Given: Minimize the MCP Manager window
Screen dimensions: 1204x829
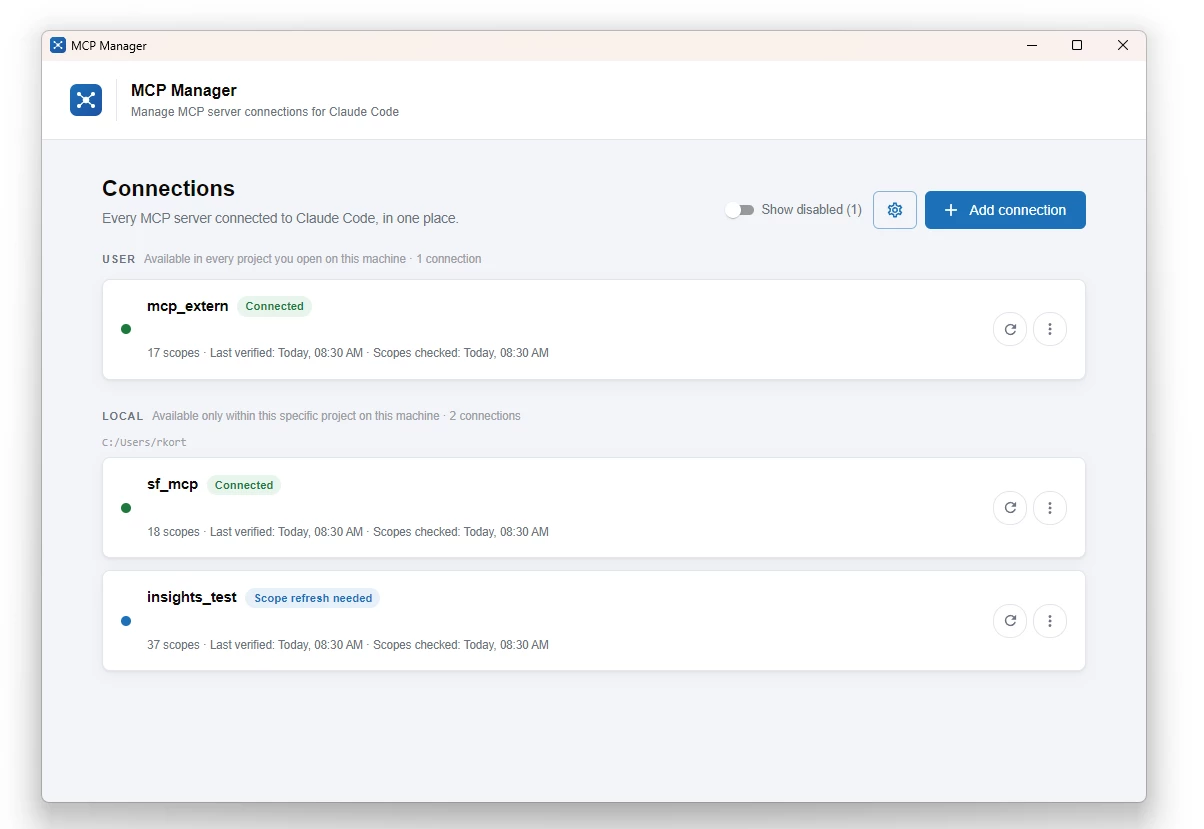Looking at the screenshot, I should (x=1031, y=45).
